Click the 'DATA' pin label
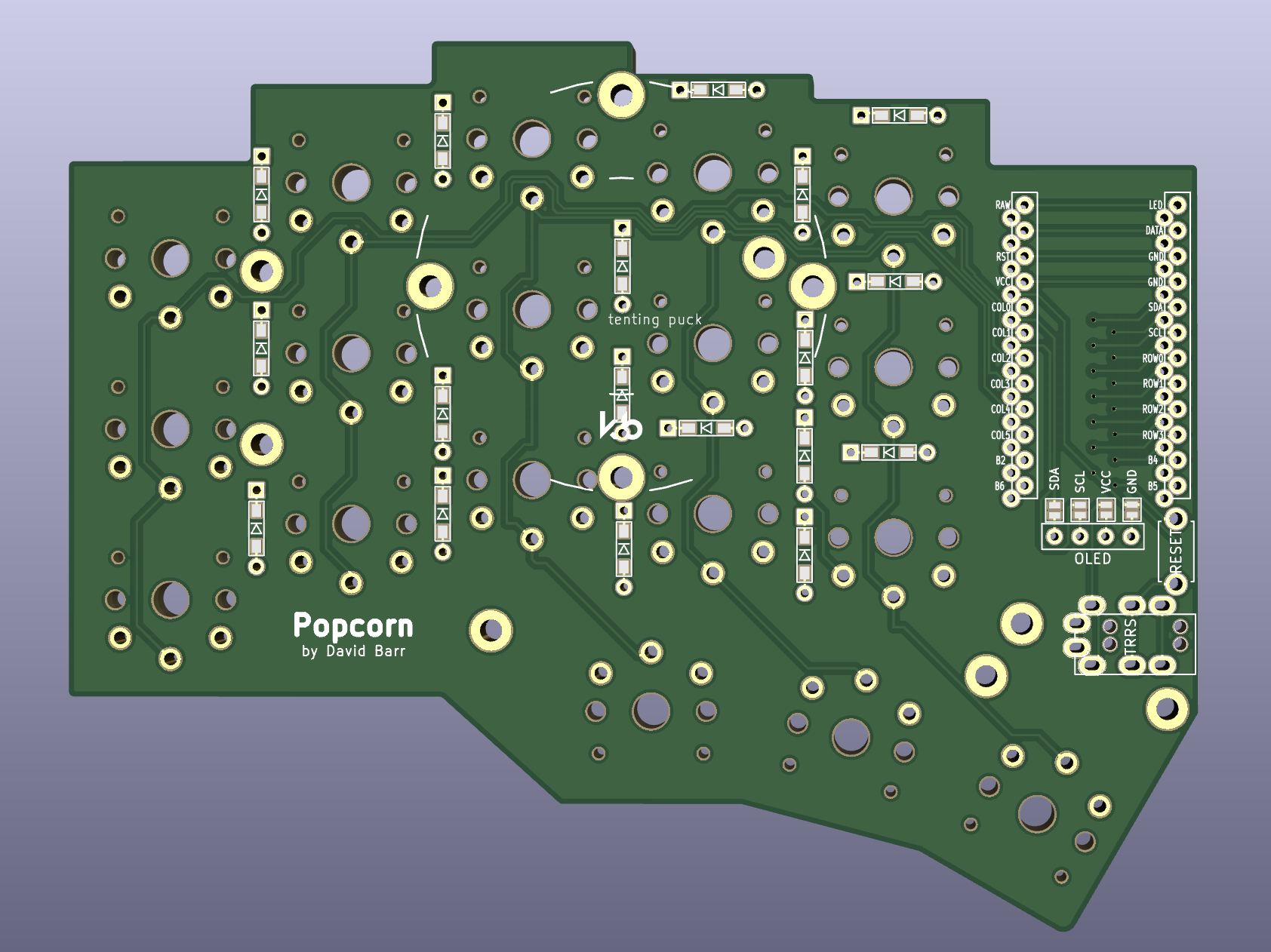This screenshot has height=952, width=1271. 1155,231
